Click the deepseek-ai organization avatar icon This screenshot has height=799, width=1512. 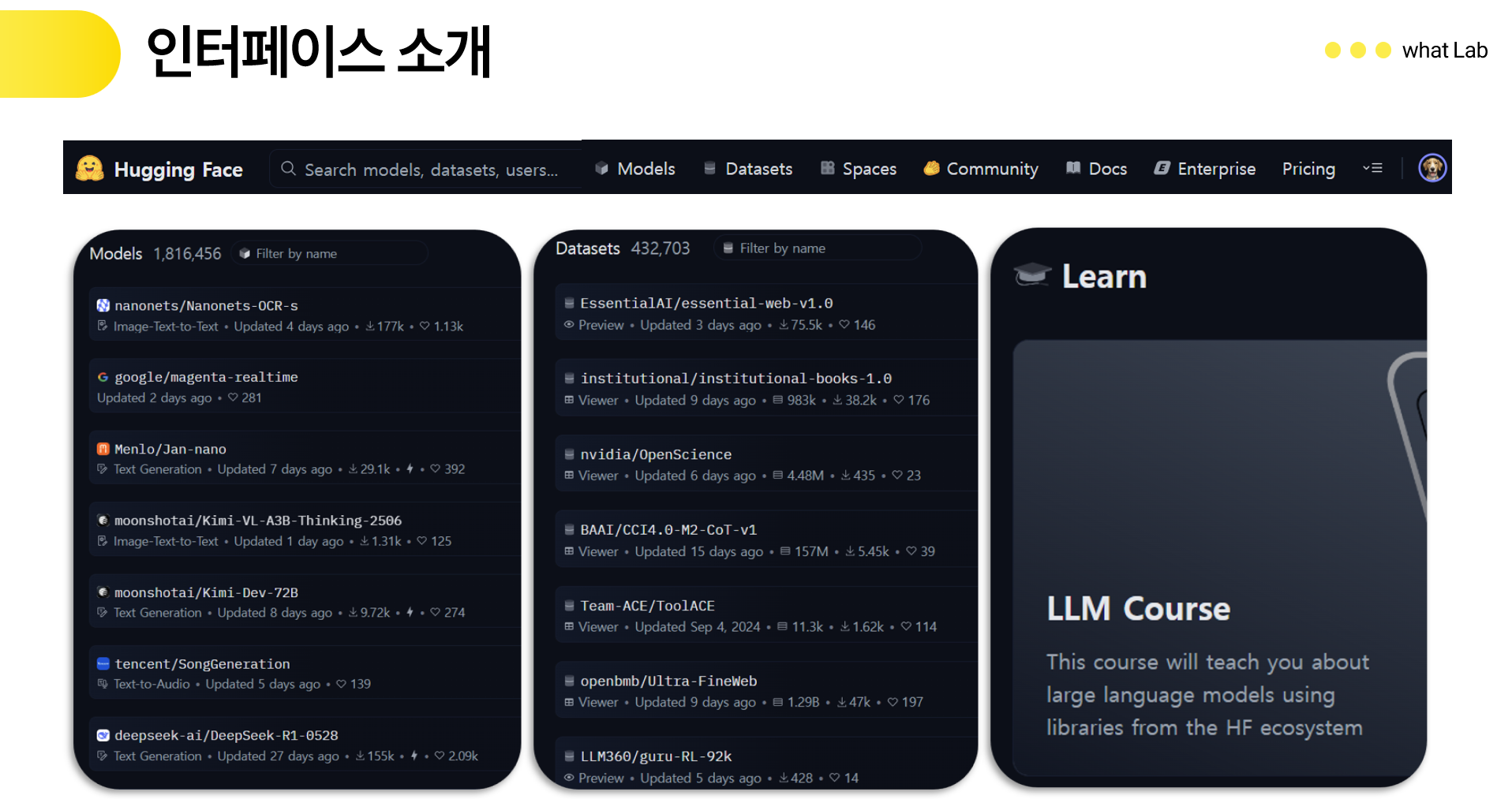pos(103,735)
